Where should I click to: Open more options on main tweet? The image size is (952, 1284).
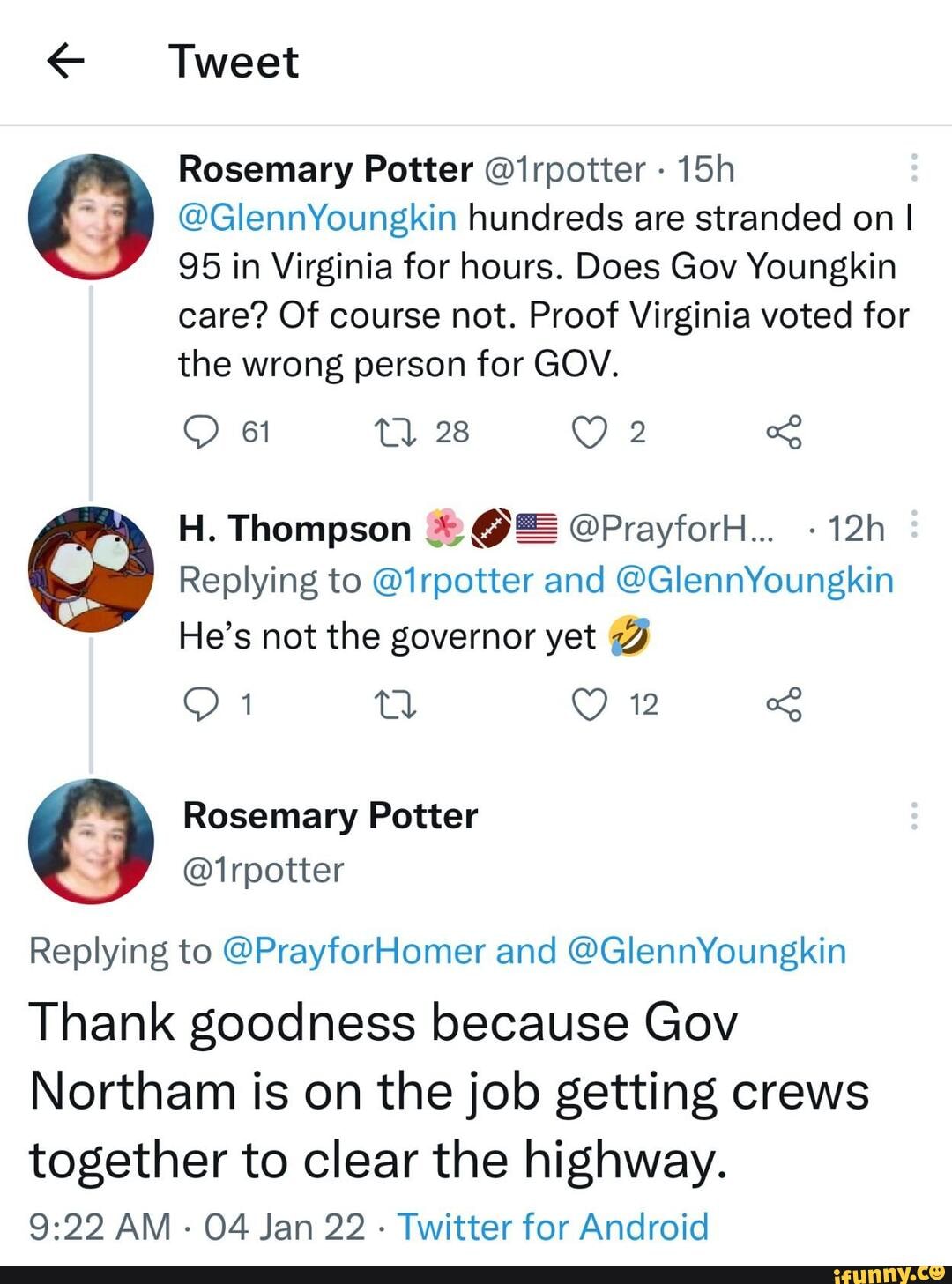(914, 816)
